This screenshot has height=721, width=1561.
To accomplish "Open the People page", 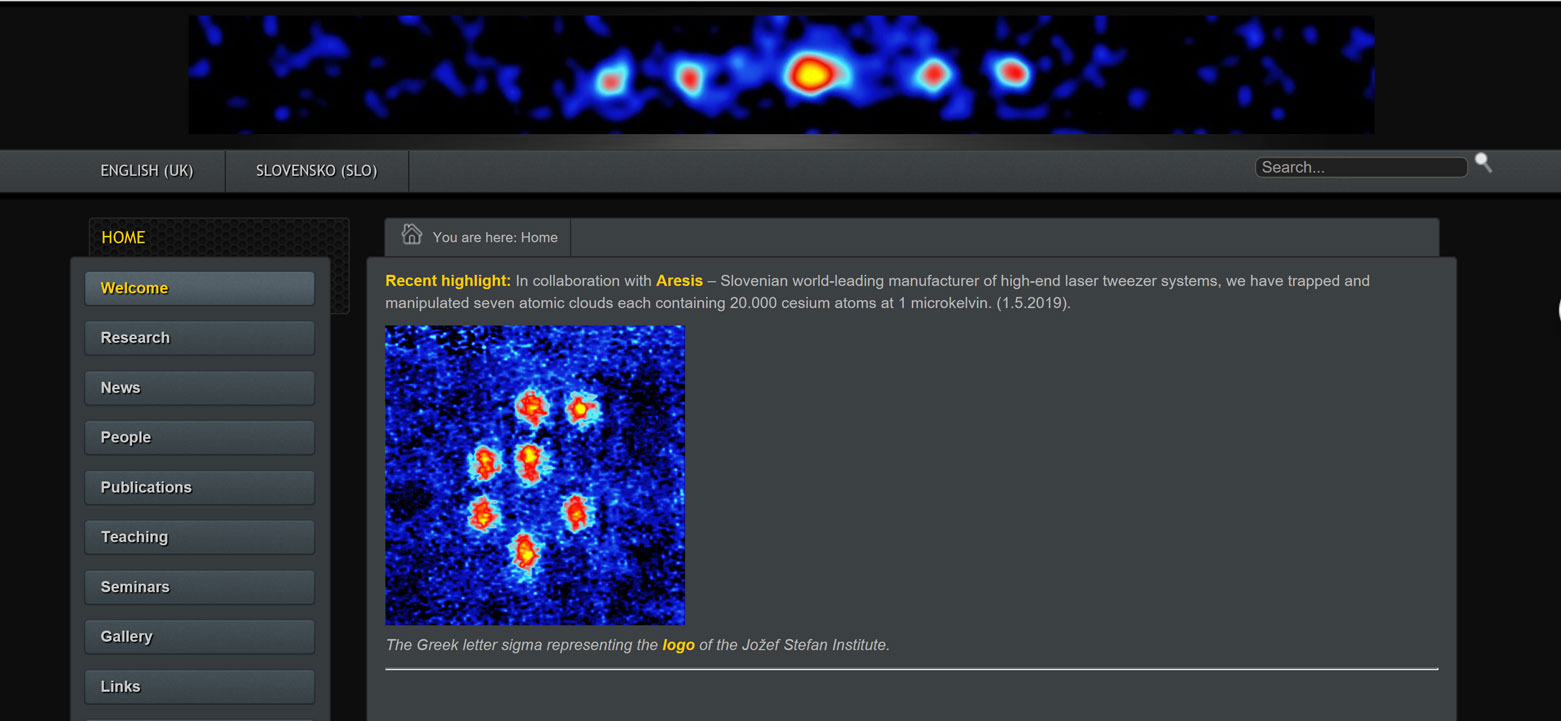I will [200, 437].
